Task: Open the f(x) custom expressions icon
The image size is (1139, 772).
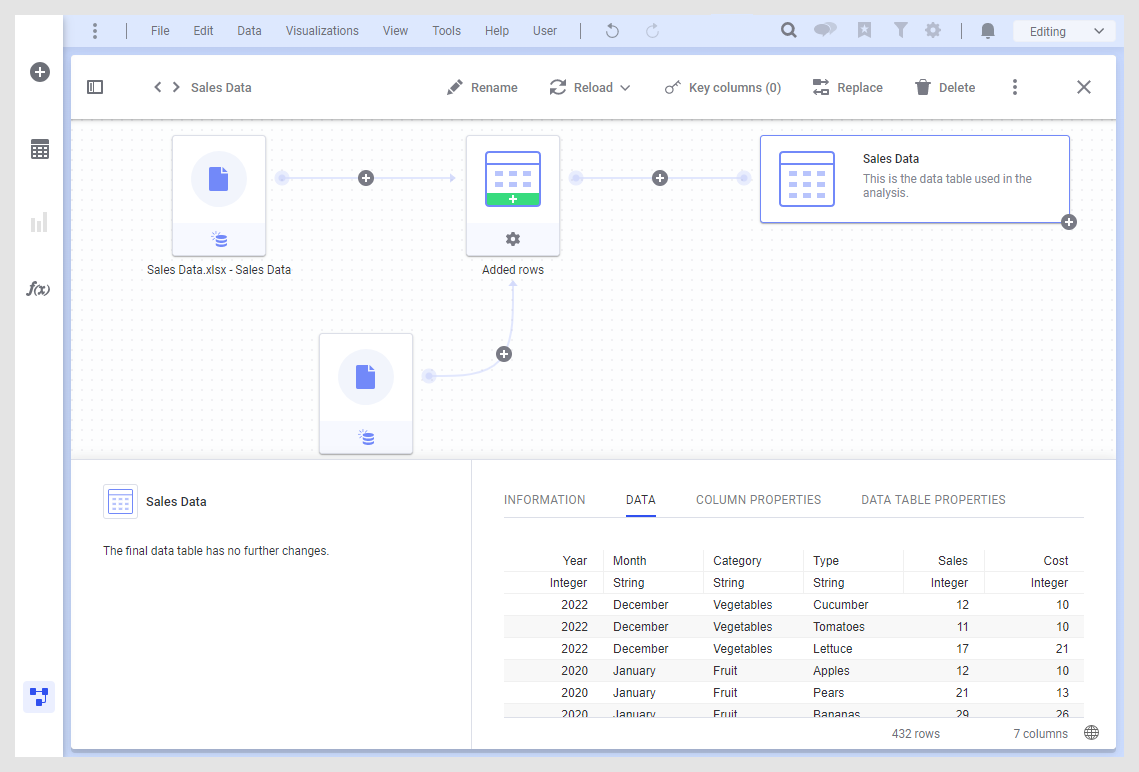Action: tap(38, 289)
